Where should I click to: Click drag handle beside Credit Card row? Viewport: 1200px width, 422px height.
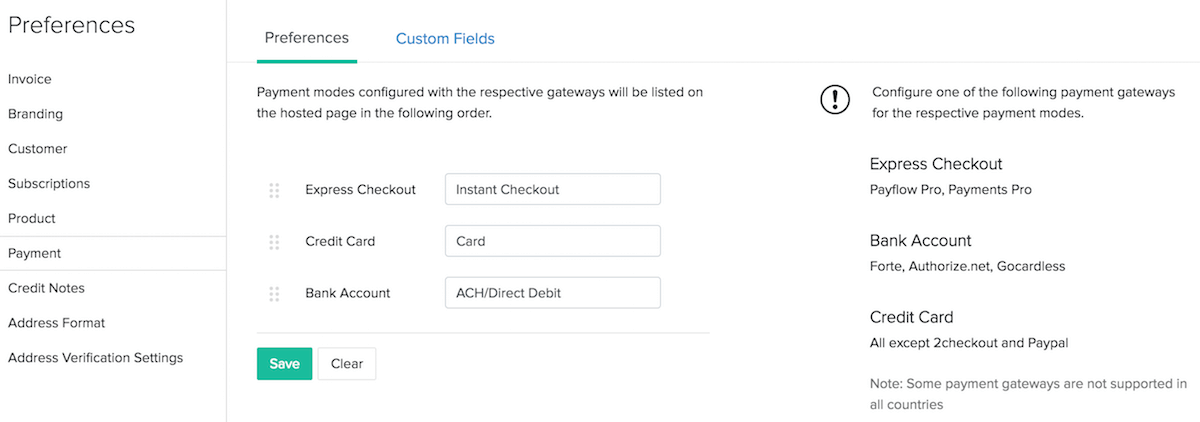click(x=274, y=242)
